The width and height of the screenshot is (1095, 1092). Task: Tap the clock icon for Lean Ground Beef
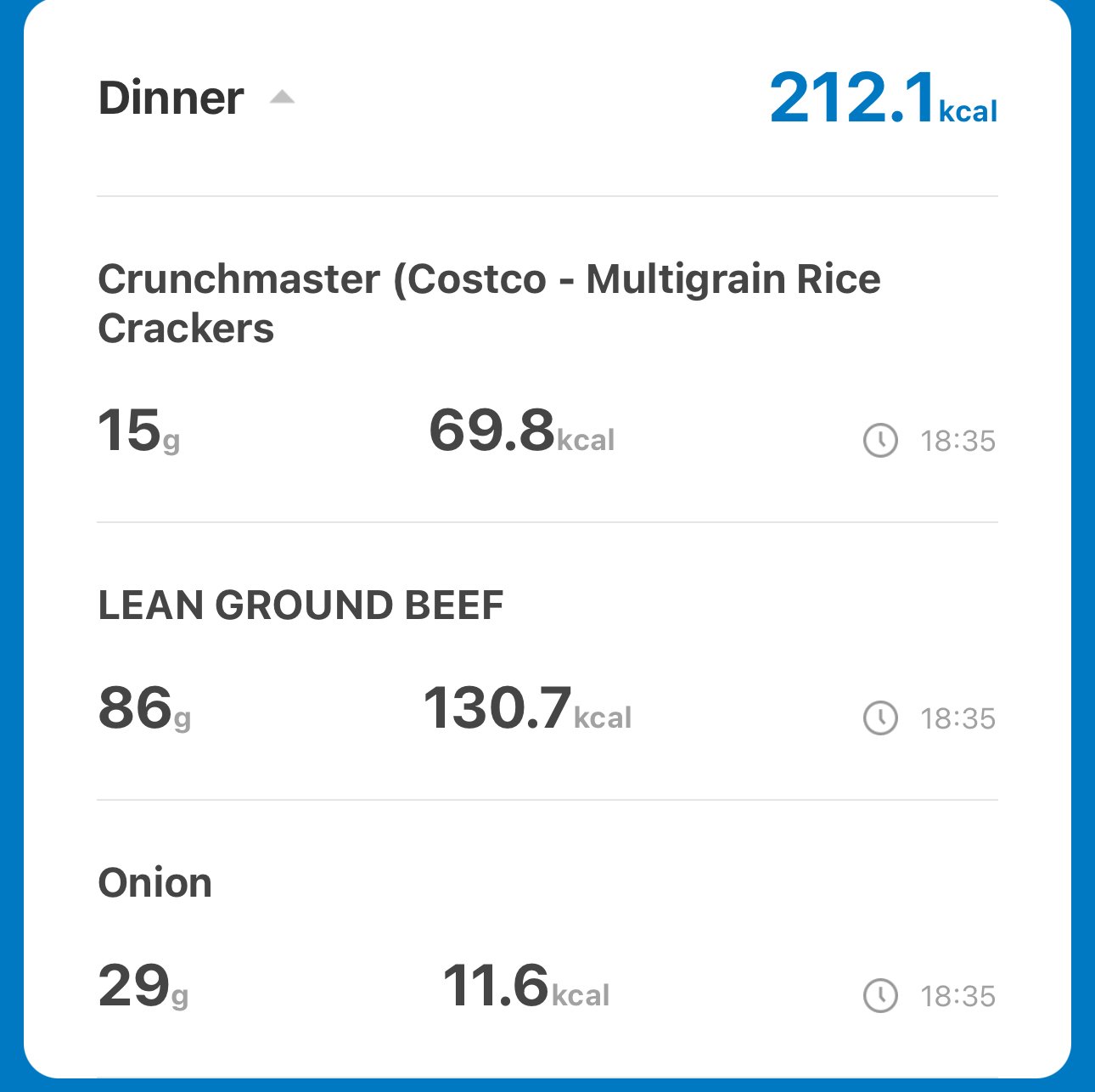point(880,718)
